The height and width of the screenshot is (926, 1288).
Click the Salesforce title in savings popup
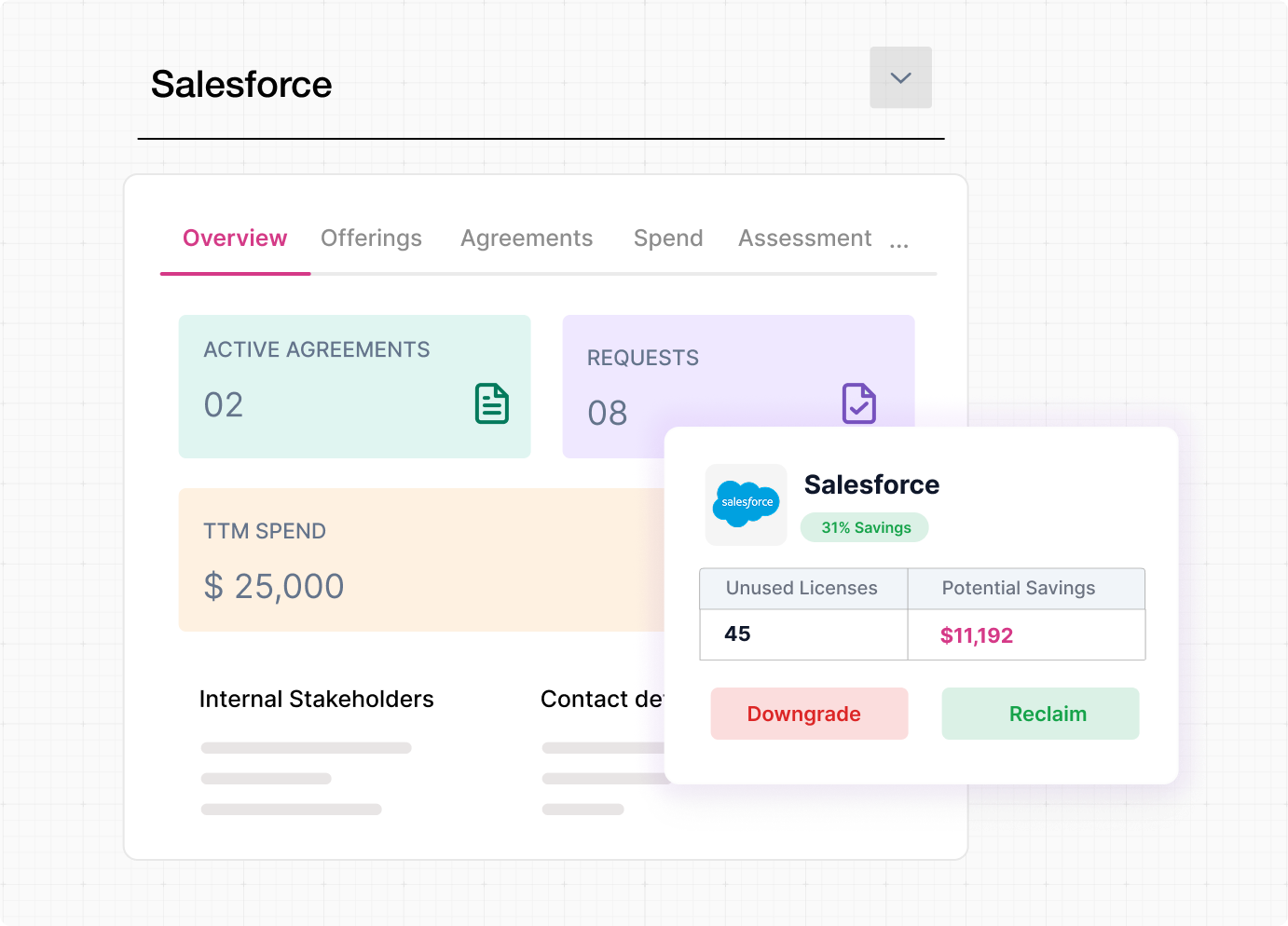coord(871,484)
